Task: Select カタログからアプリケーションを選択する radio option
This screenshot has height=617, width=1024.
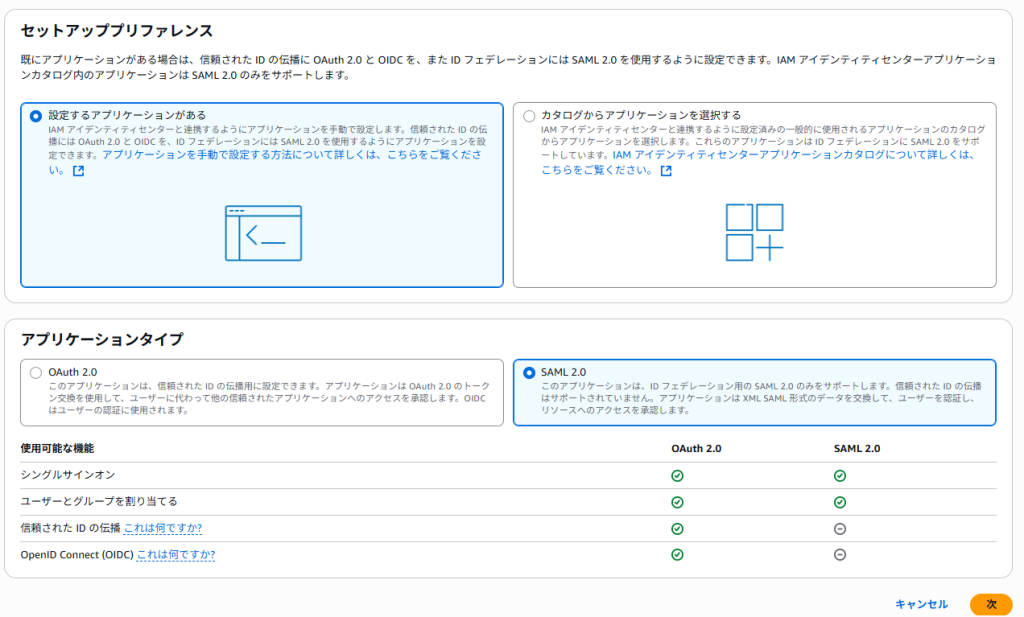Action: click(x=529, y=116)
